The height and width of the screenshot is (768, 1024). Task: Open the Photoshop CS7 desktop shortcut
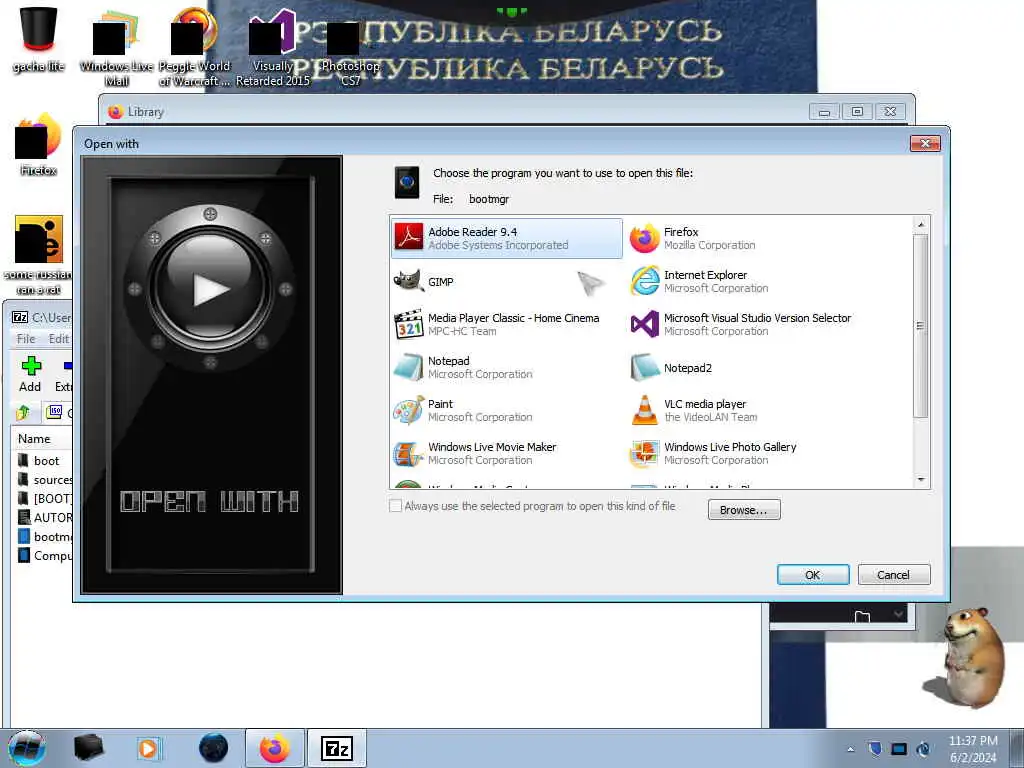pos(350,54)
